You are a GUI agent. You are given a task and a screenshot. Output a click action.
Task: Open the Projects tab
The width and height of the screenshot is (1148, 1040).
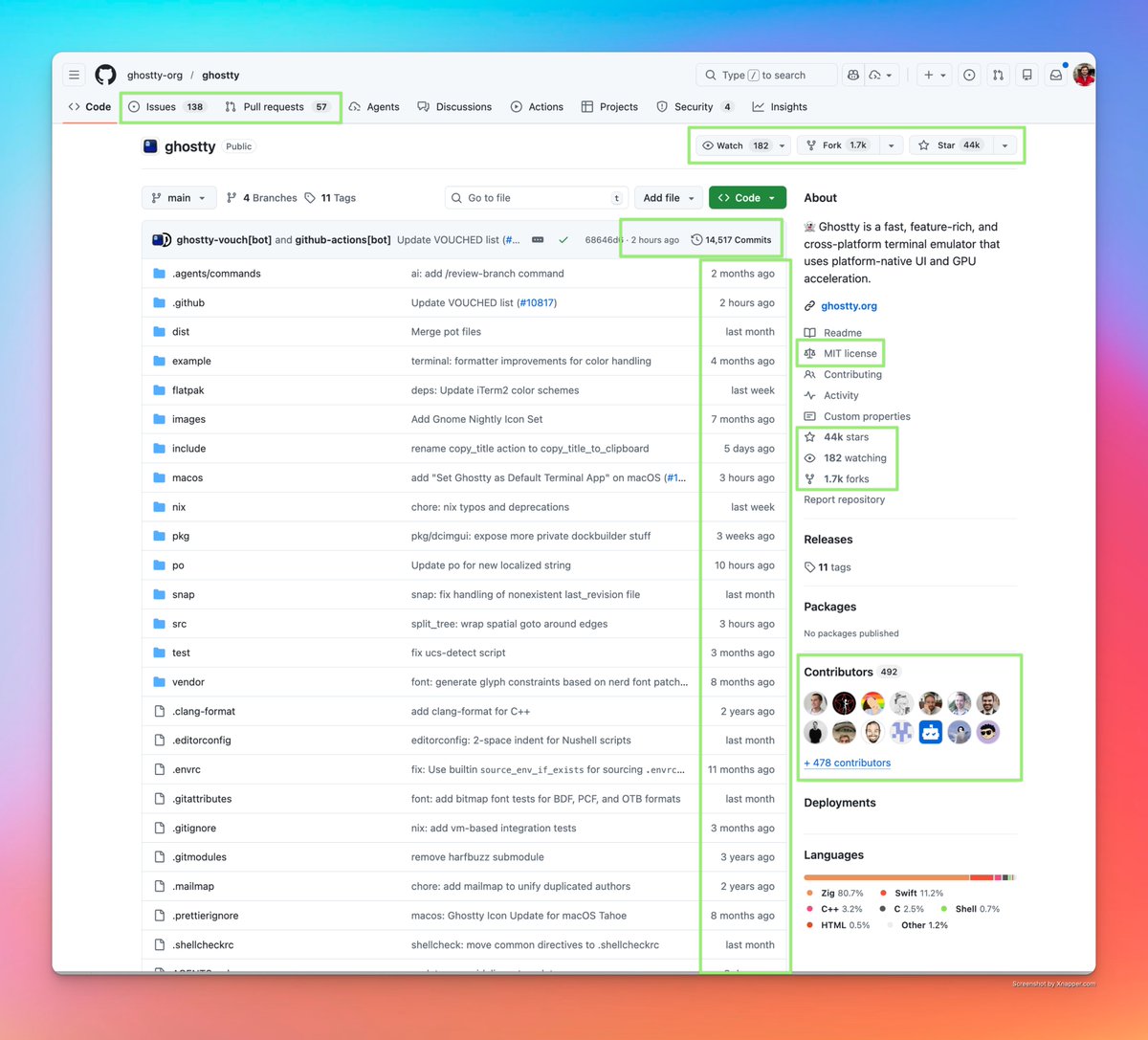pyautogui.click(x=609, y=107)
